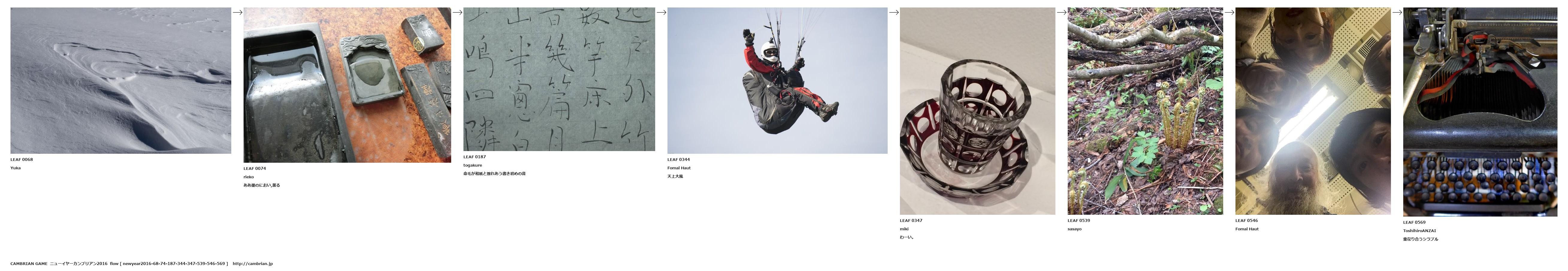Open the group selfie photo LEAF 0546
The image size is (1568, 271).
(1313, 111)
